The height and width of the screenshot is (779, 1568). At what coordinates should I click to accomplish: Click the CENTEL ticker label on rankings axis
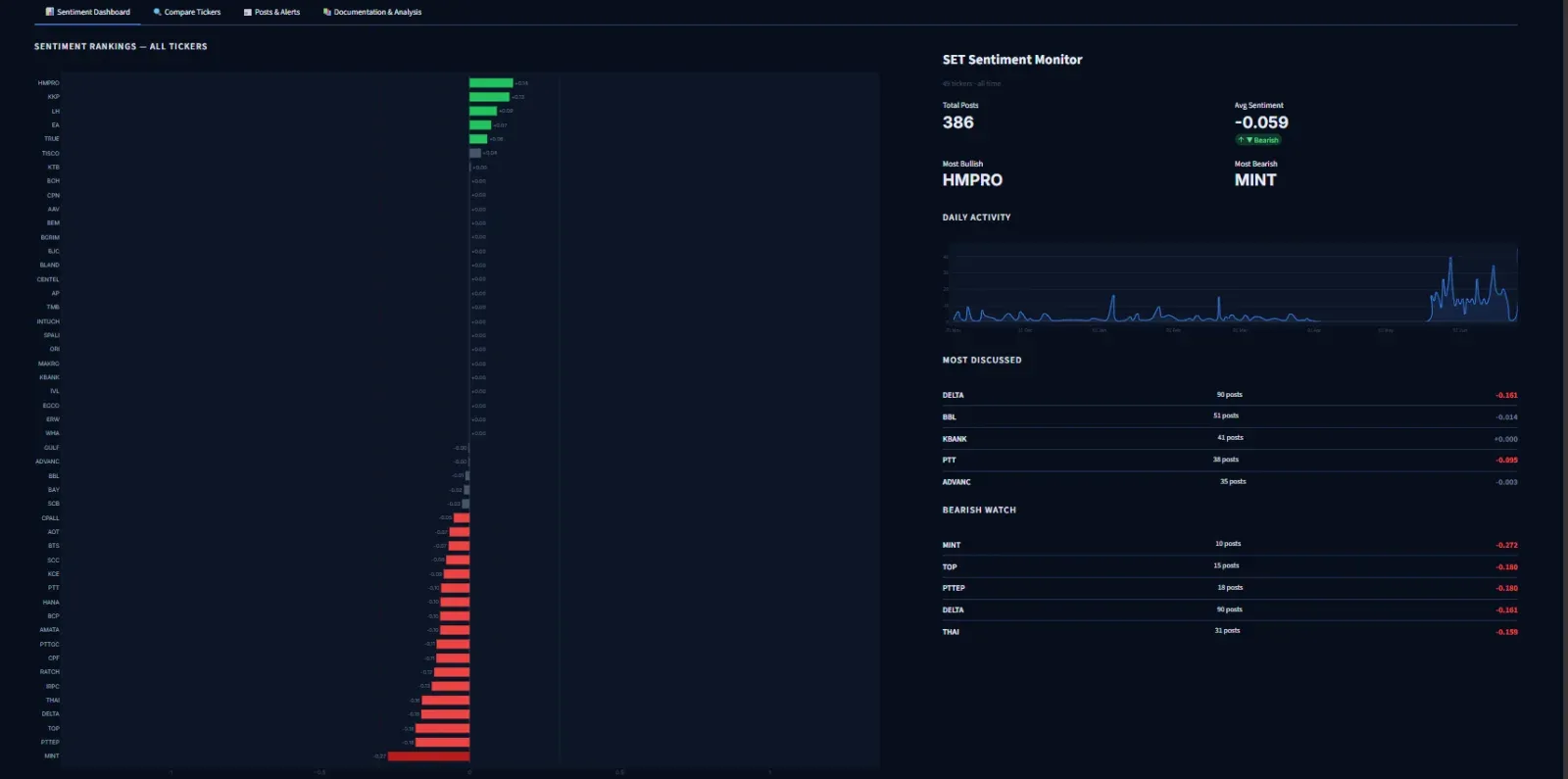[48, 279]
